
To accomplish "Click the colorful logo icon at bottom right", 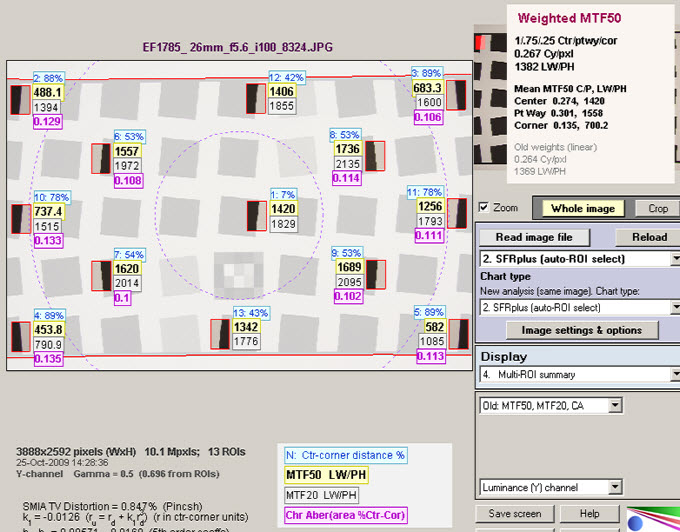I will [653, 519].
